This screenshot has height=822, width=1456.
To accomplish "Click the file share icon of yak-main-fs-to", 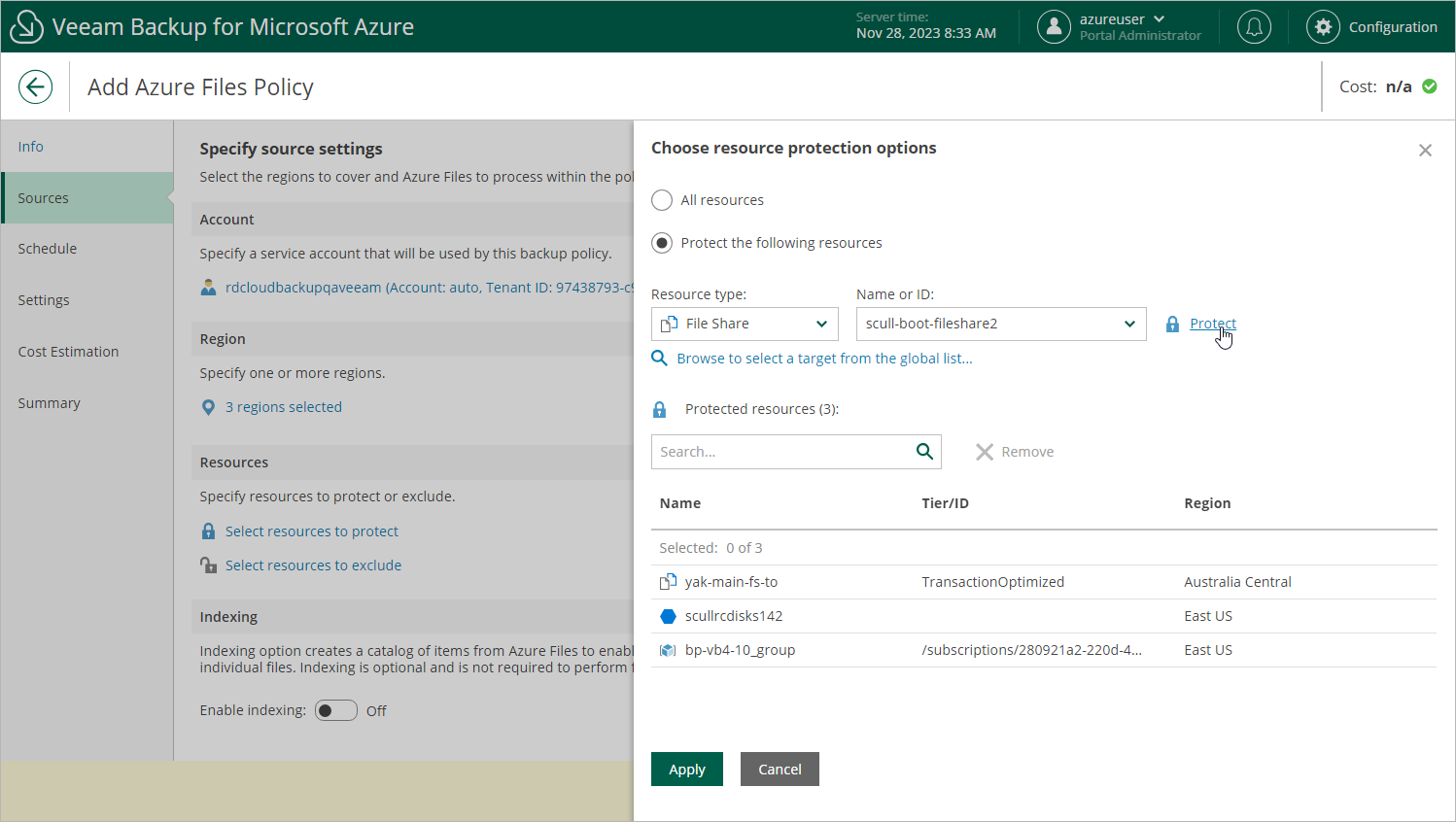I will [669, 582].
